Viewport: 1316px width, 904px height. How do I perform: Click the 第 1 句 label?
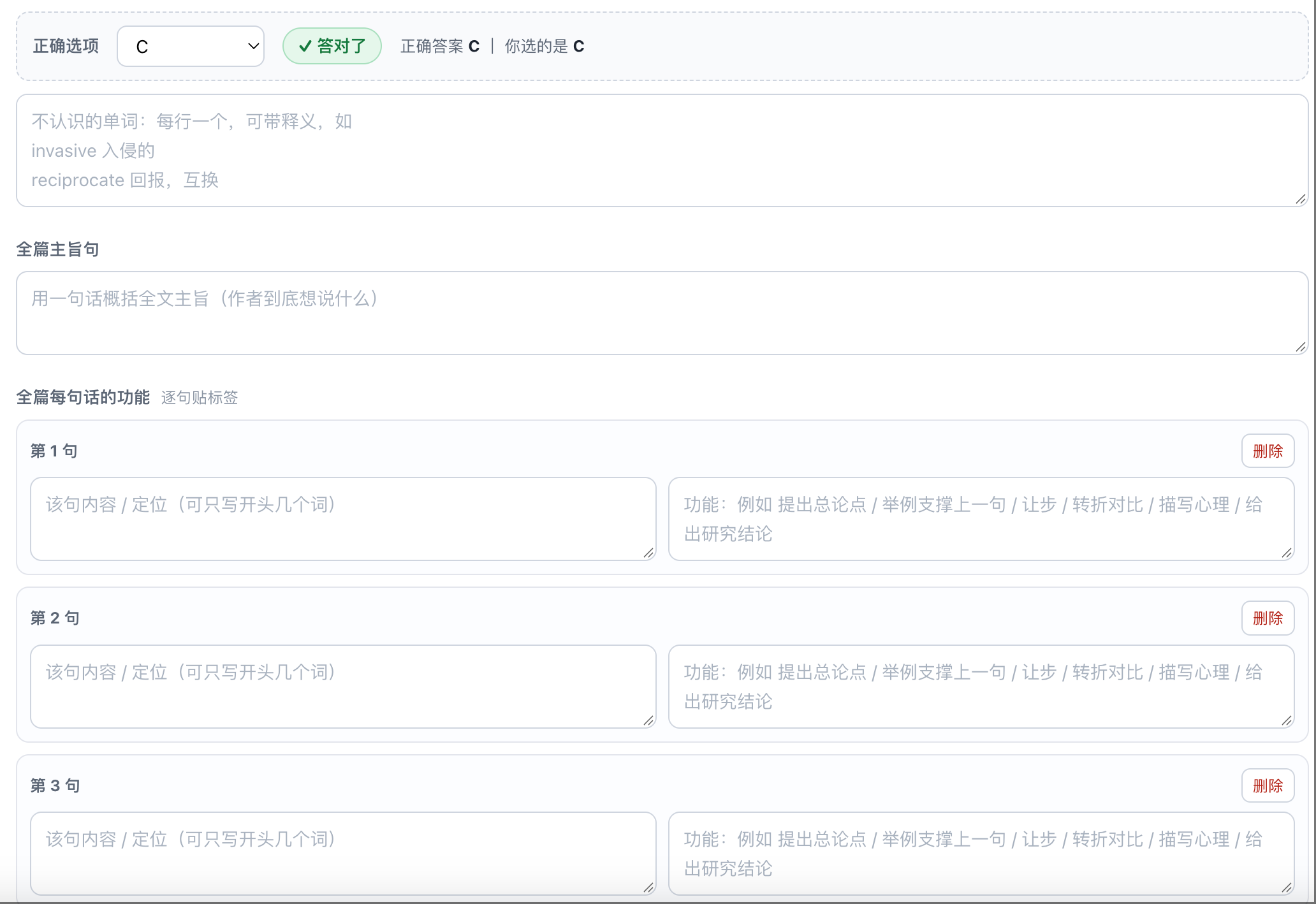click(54, 451)
